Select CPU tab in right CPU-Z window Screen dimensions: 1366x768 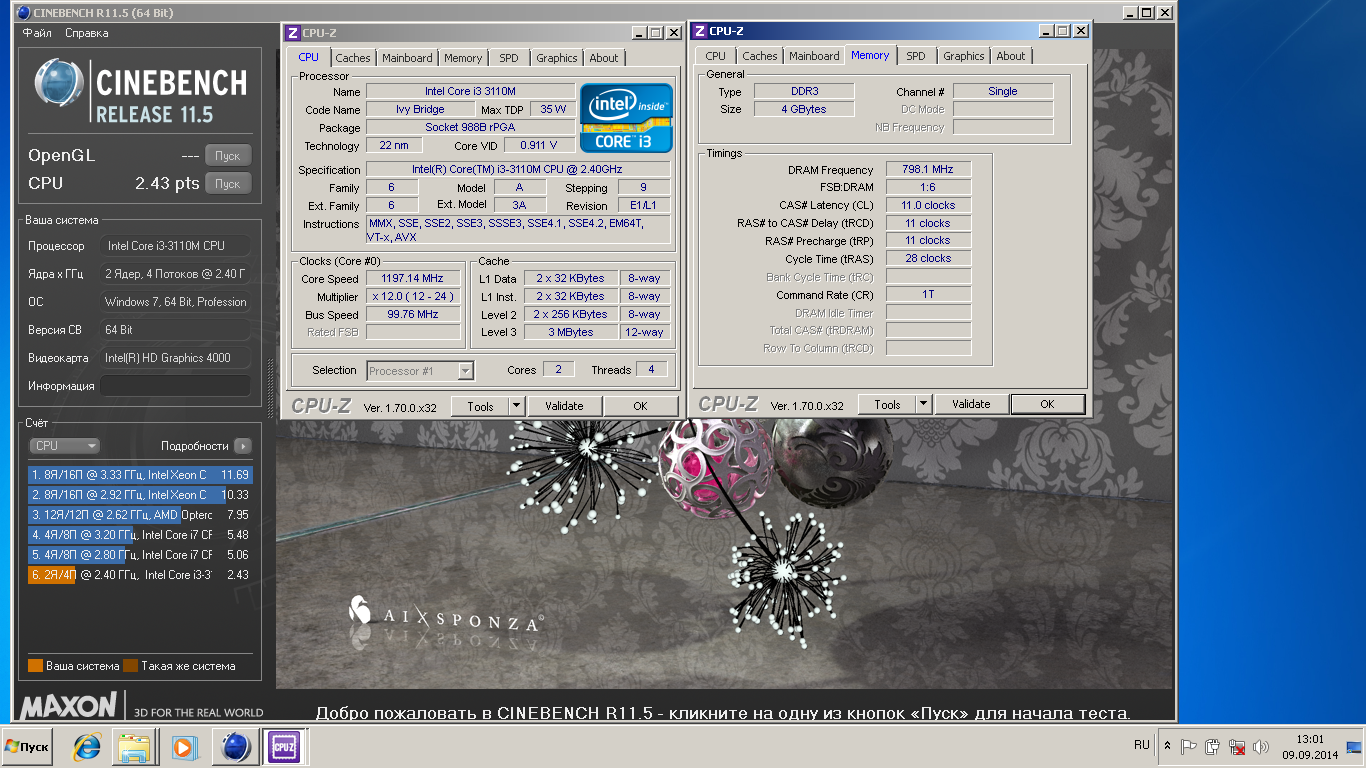716,56
